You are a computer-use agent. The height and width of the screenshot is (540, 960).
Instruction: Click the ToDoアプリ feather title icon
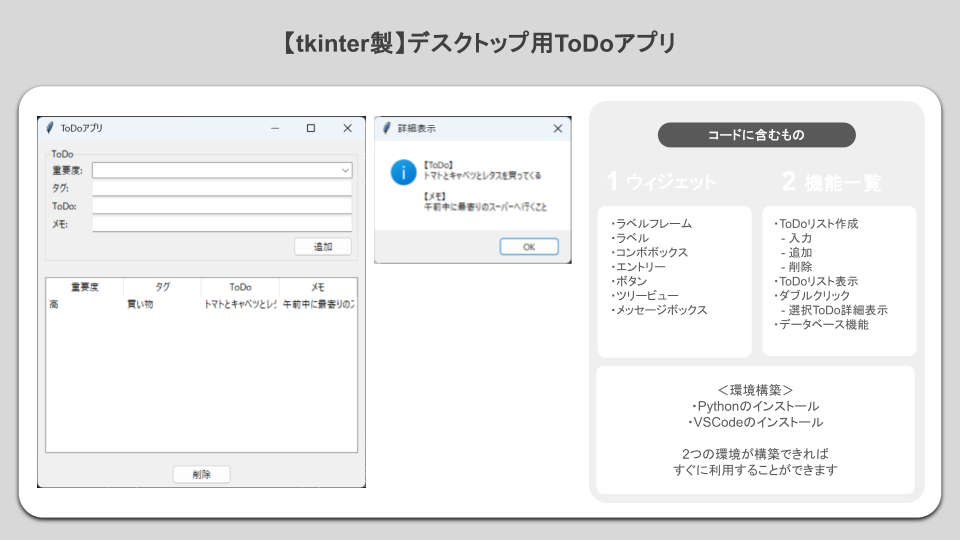[x=50, y=128]
